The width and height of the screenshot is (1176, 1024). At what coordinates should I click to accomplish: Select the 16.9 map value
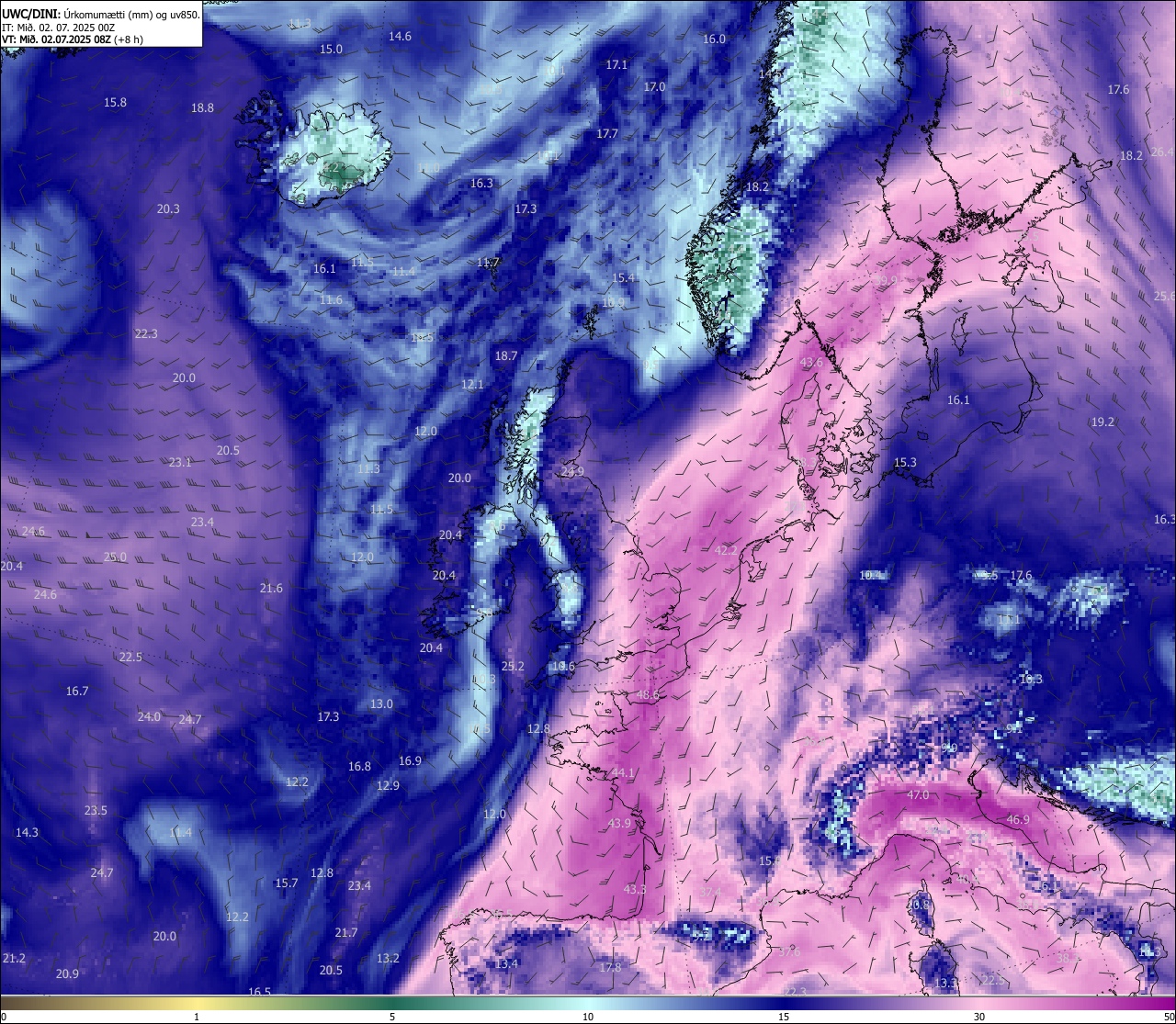410,761
